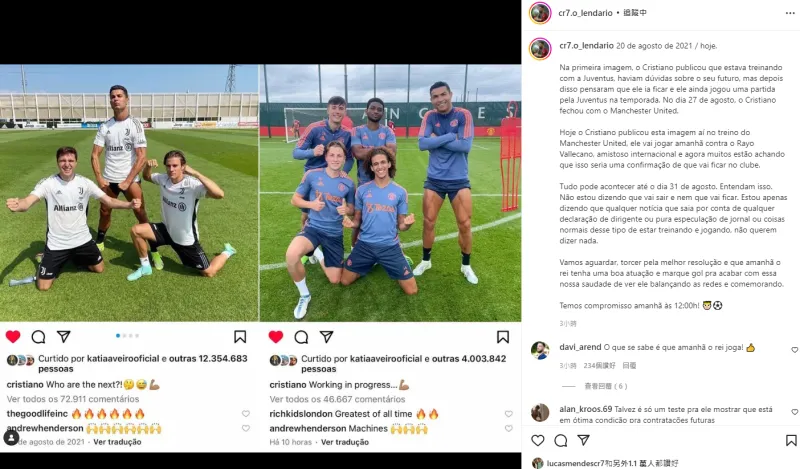800x469 pixels.
Task: Click the Juventus training photo
Action: (129, 193)
